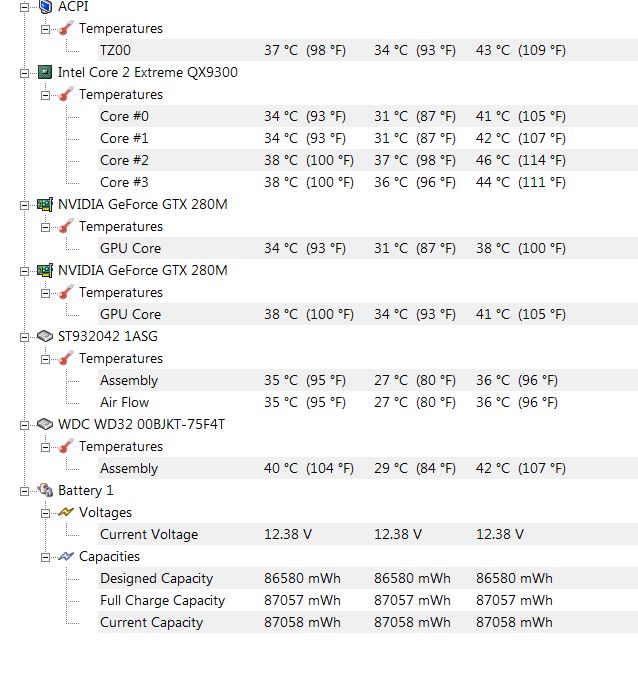Collapse the Temperatures node under ACPI

[x=46, y=29]
